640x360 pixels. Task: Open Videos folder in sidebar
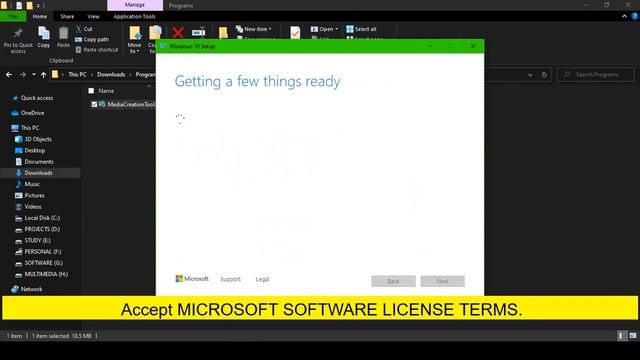tap(33, 207)
